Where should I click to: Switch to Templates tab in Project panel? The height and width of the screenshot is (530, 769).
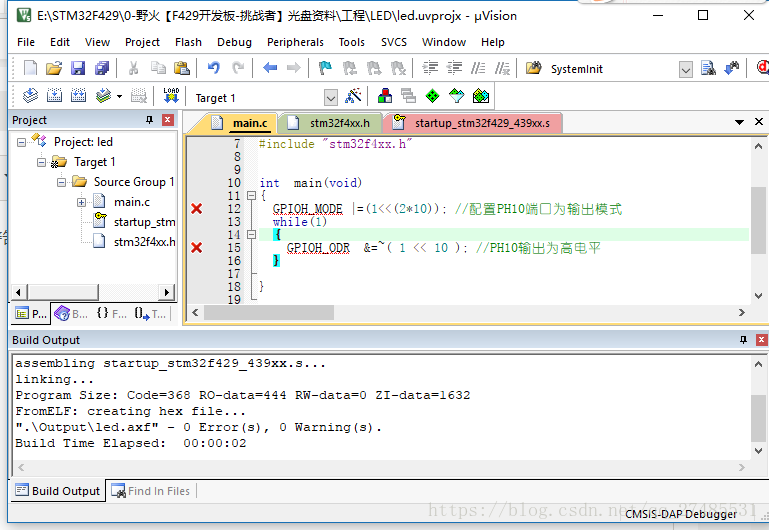point(150,313)
